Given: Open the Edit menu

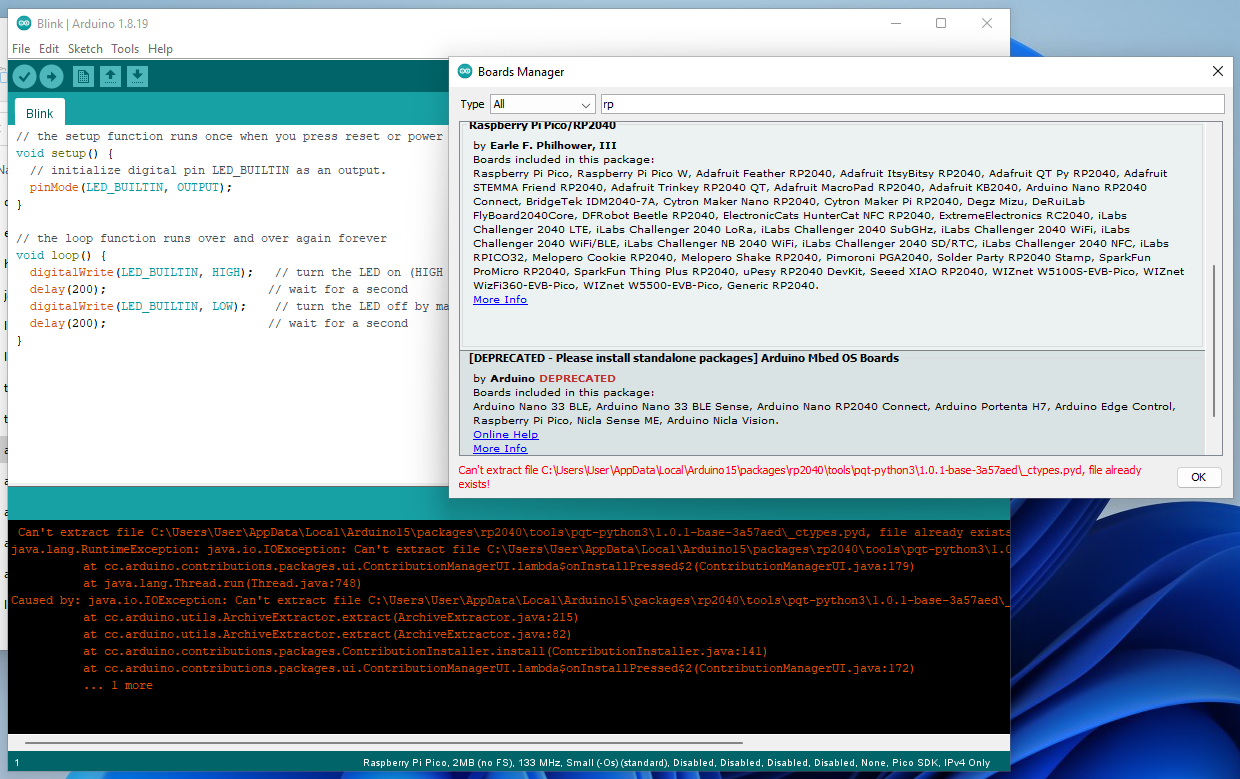Looking at the screenshot, I should [x=49, y=48].
